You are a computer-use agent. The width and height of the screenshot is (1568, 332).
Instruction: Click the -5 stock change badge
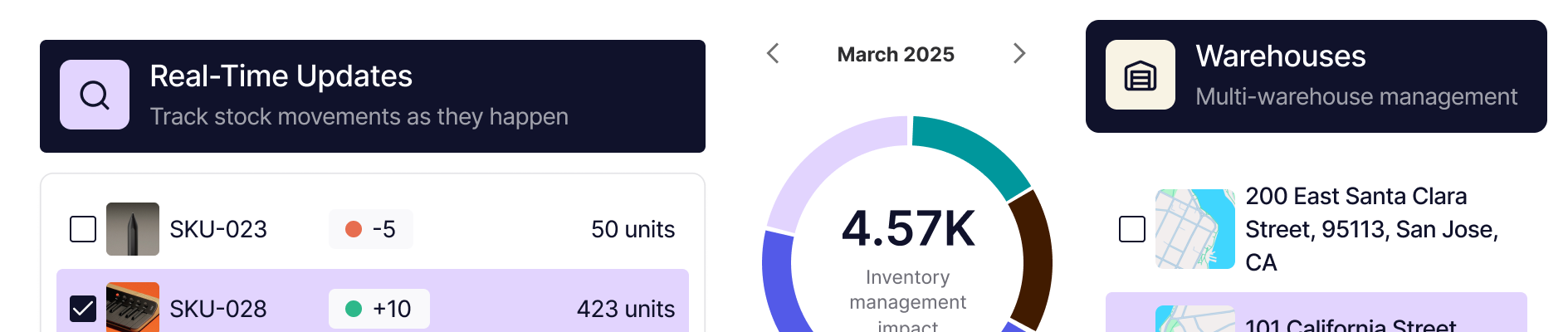tap(371, 229)
